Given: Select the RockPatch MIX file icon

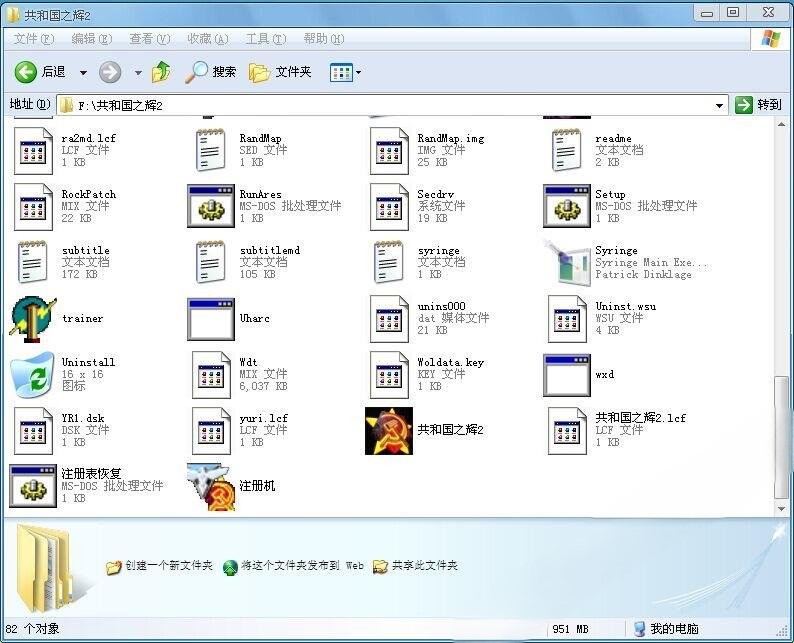Looking at the screenshot, I should pyautogui.click(x=33, y=207).
